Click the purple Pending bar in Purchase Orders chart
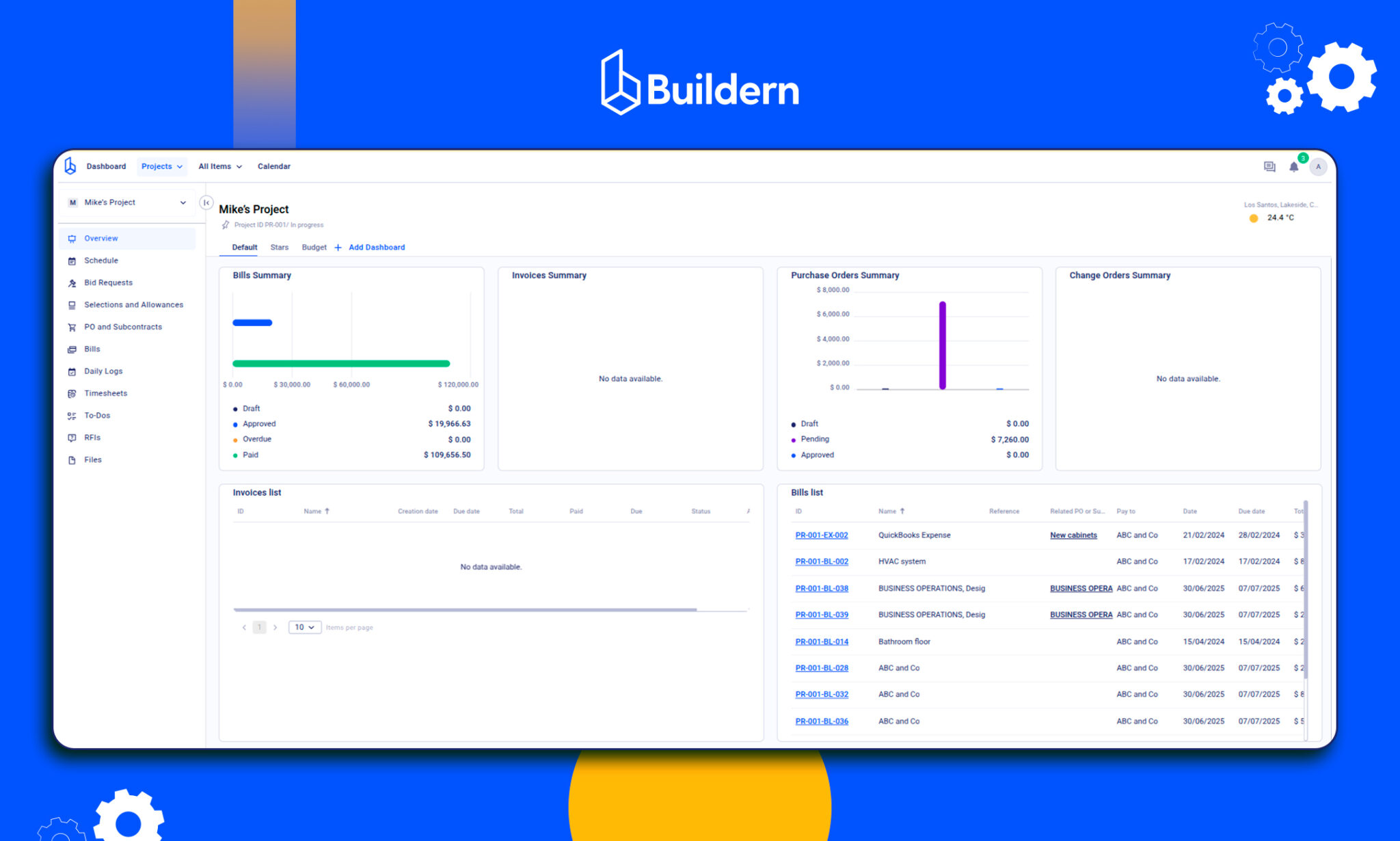Image resolution: width=1400 pixels, height=841 pixels. click(943, 345)
